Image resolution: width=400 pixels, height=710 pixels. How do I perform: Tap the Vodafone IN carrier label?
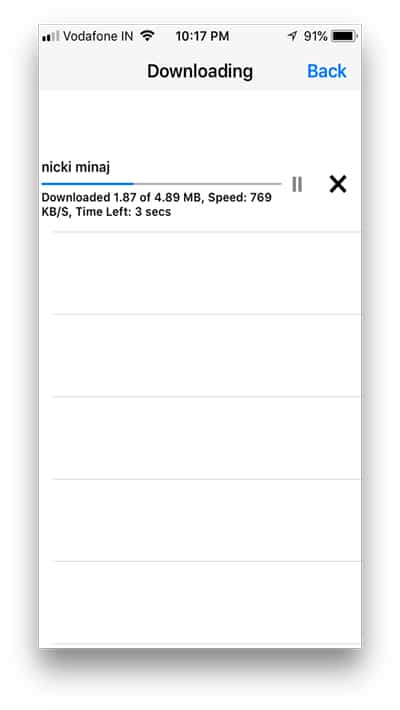point(98,36)
